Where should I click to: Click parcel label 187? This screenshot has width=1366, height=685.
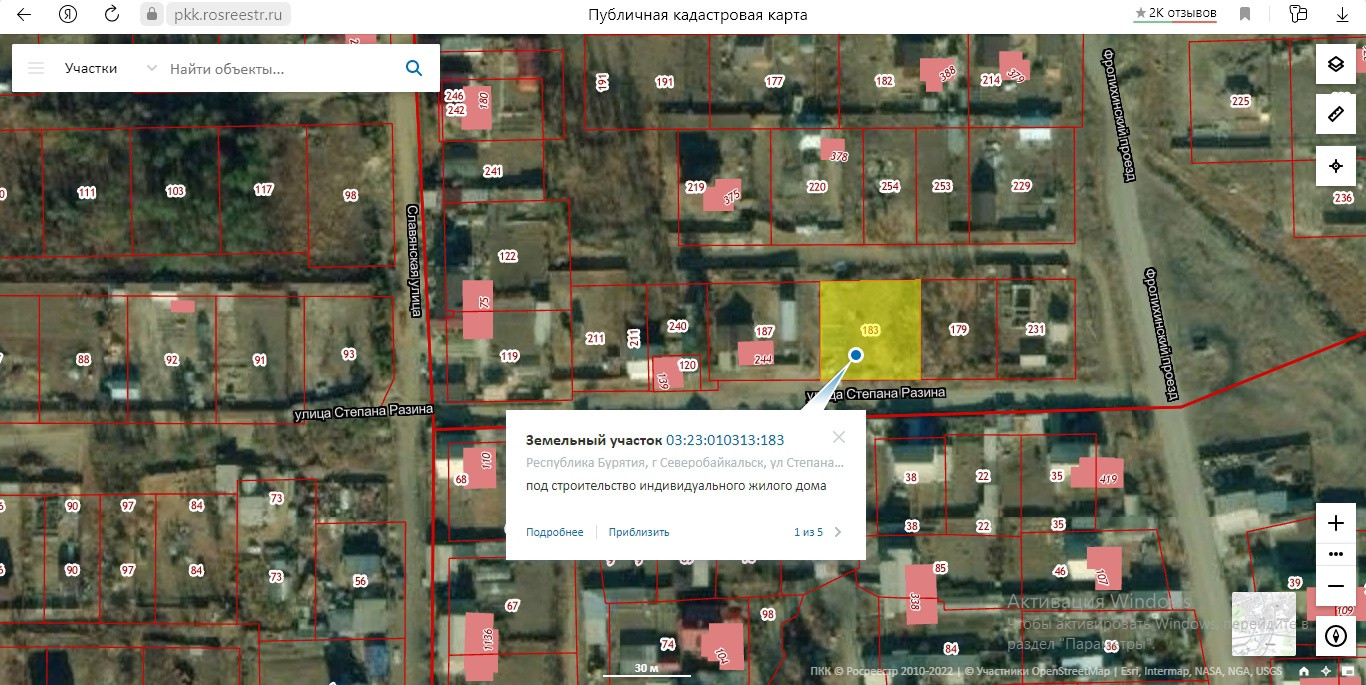[765, 331]
